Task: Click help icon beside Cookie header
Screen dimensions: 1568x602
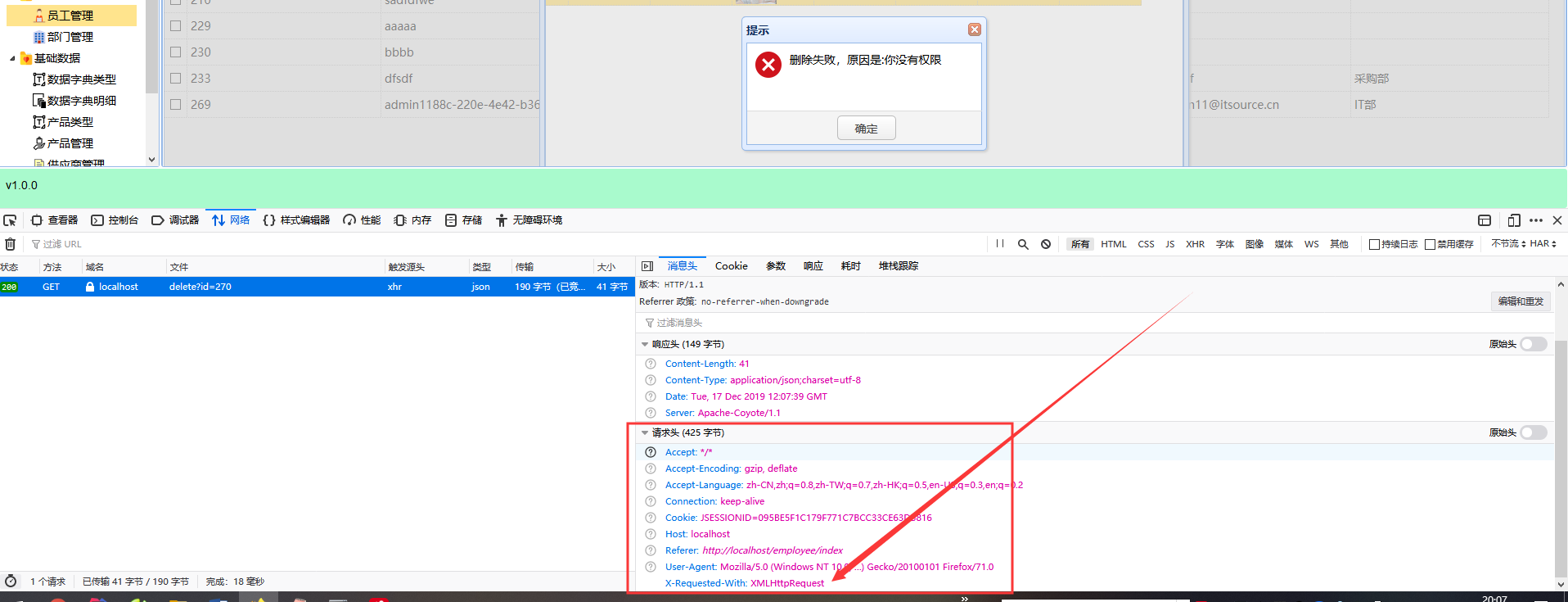Action: pos(651,518)
